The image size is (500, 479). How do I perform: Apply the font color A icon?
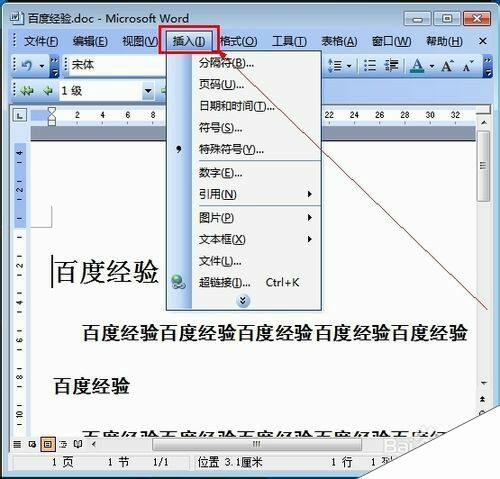(417, 65)
